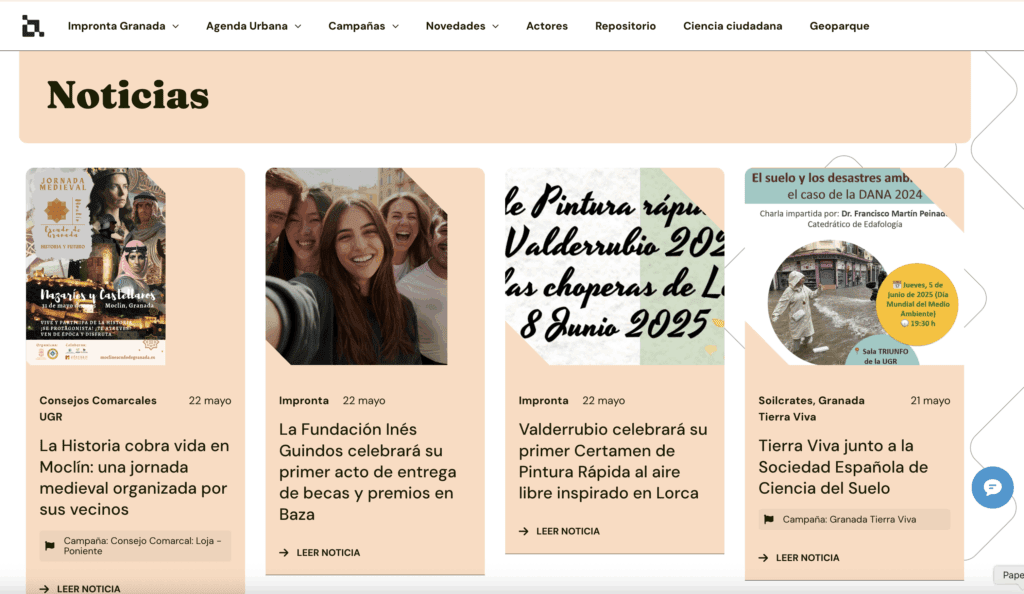This screenshot has height=594, width=1024.
Task: Click LEER NOTICIA for Moclín jornada medieval
Action: pos(88,589)
